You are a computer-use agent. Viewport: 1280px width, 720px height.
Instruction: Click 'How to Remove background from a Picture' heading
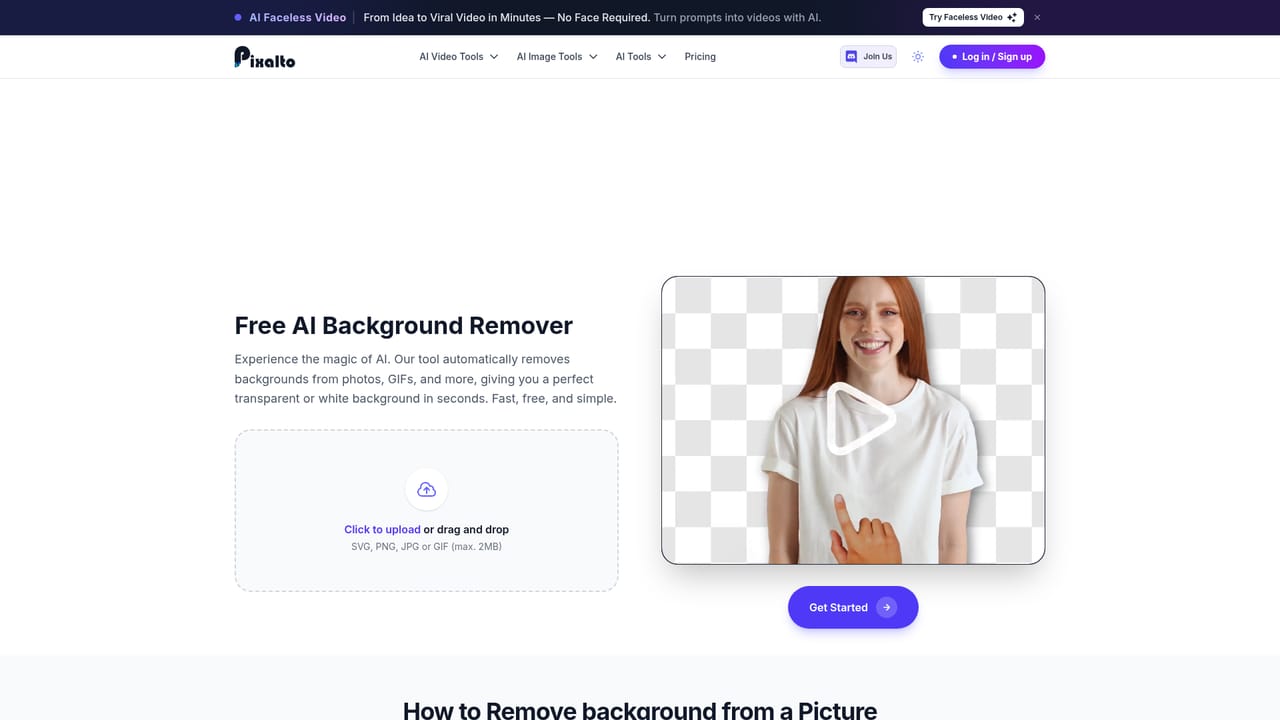click(640, 711)
